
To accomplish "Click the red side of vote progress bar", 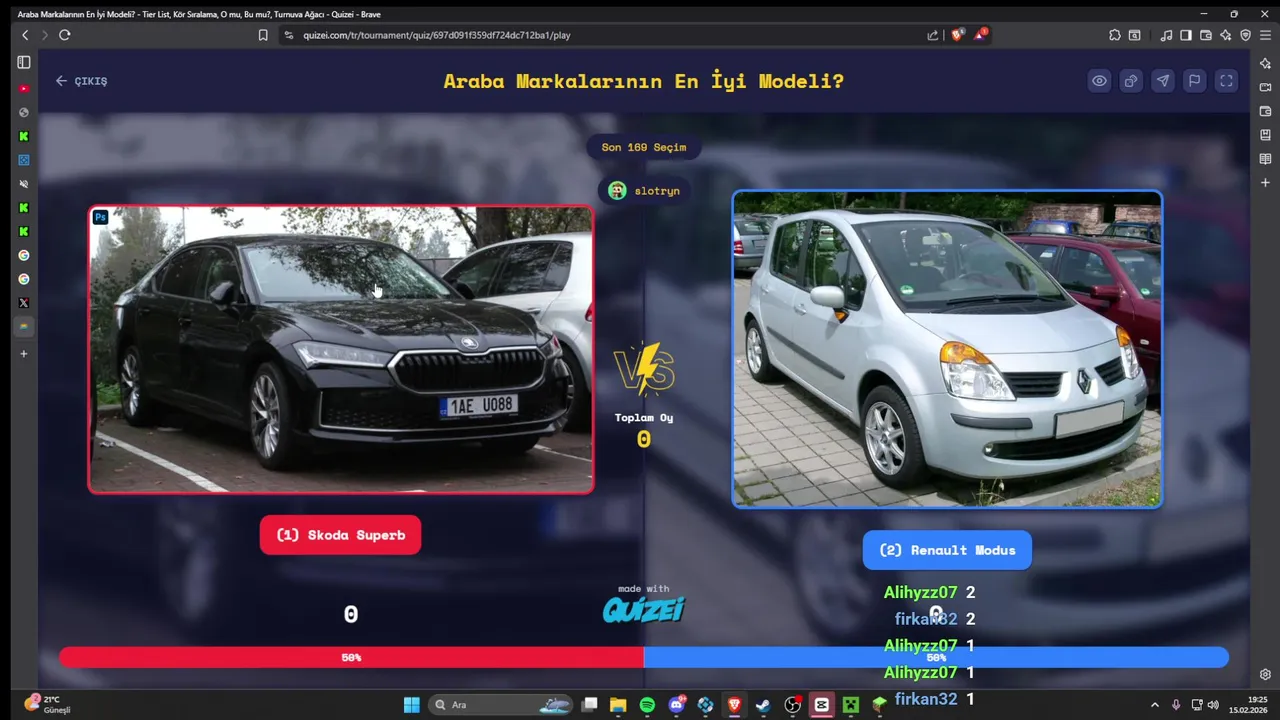I will point(351,657).
